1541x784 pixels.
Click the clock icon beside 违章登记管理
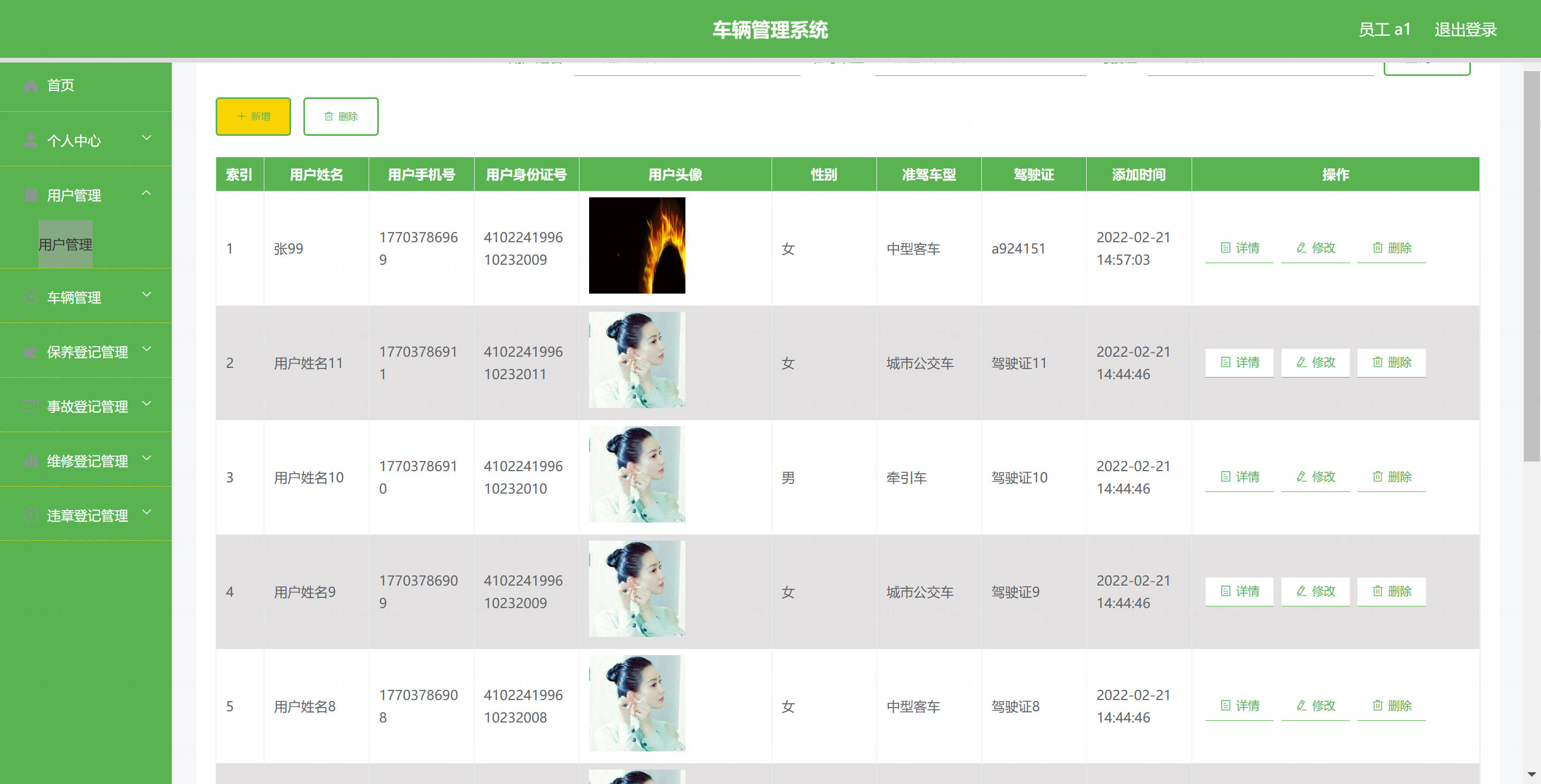click(30, 516)
